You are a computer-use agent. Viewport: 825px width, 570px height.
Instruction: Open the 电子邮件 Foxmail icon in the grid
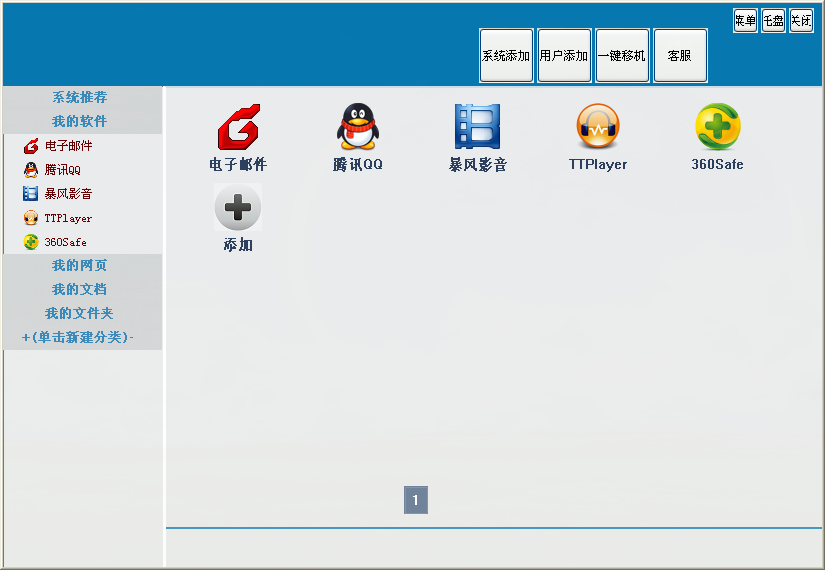[x=239, y=127]
